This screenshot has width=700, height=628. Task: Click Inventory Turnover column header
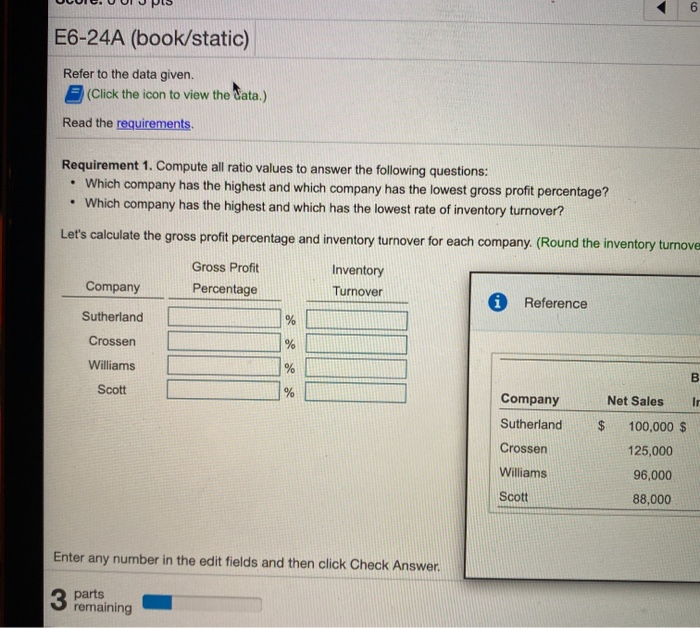point(358,280)
